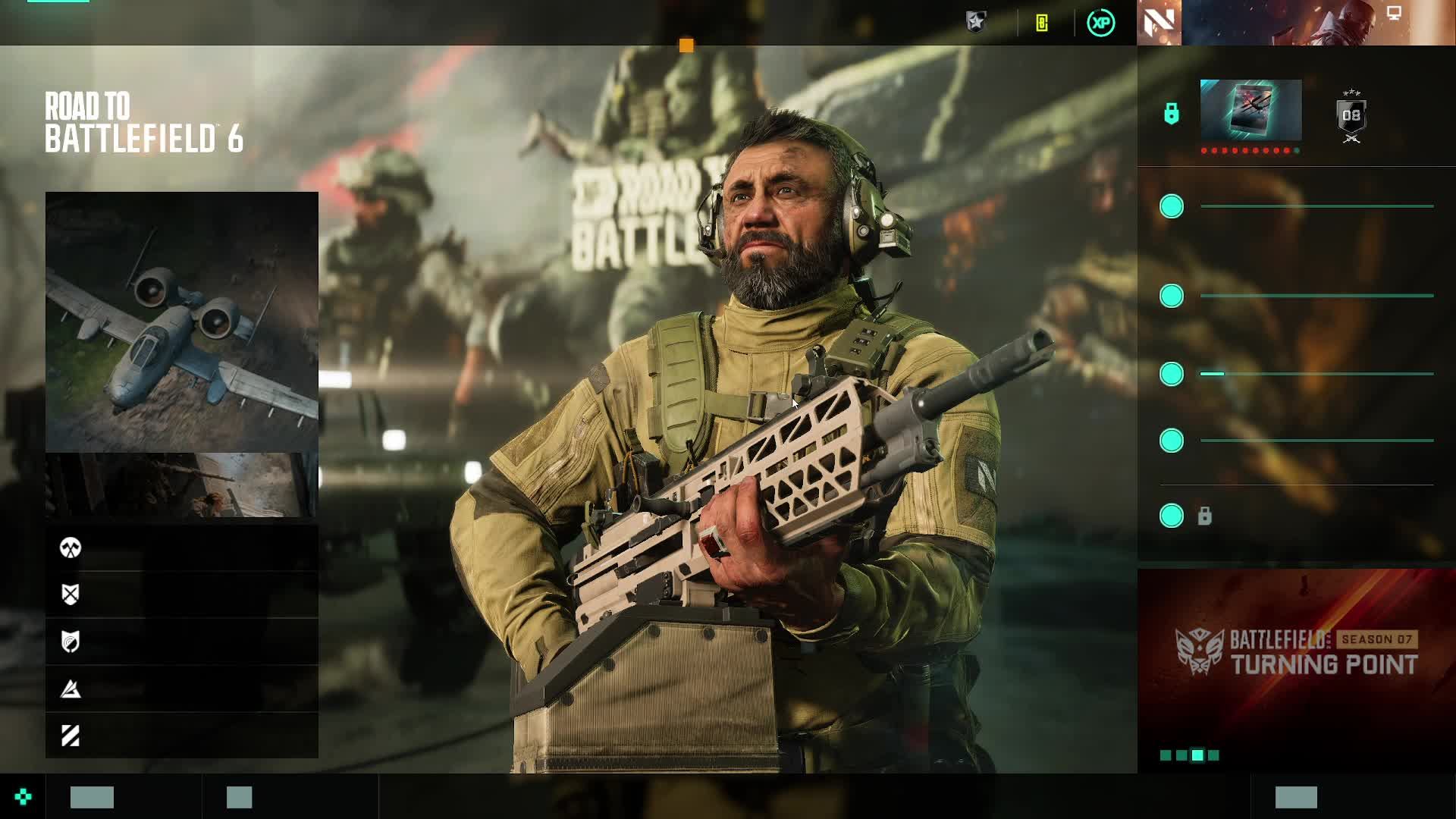Click the yellow battle pass token icon
Image resolution: width=1456 pixels, height=819 pixels.
point(1042,23)
